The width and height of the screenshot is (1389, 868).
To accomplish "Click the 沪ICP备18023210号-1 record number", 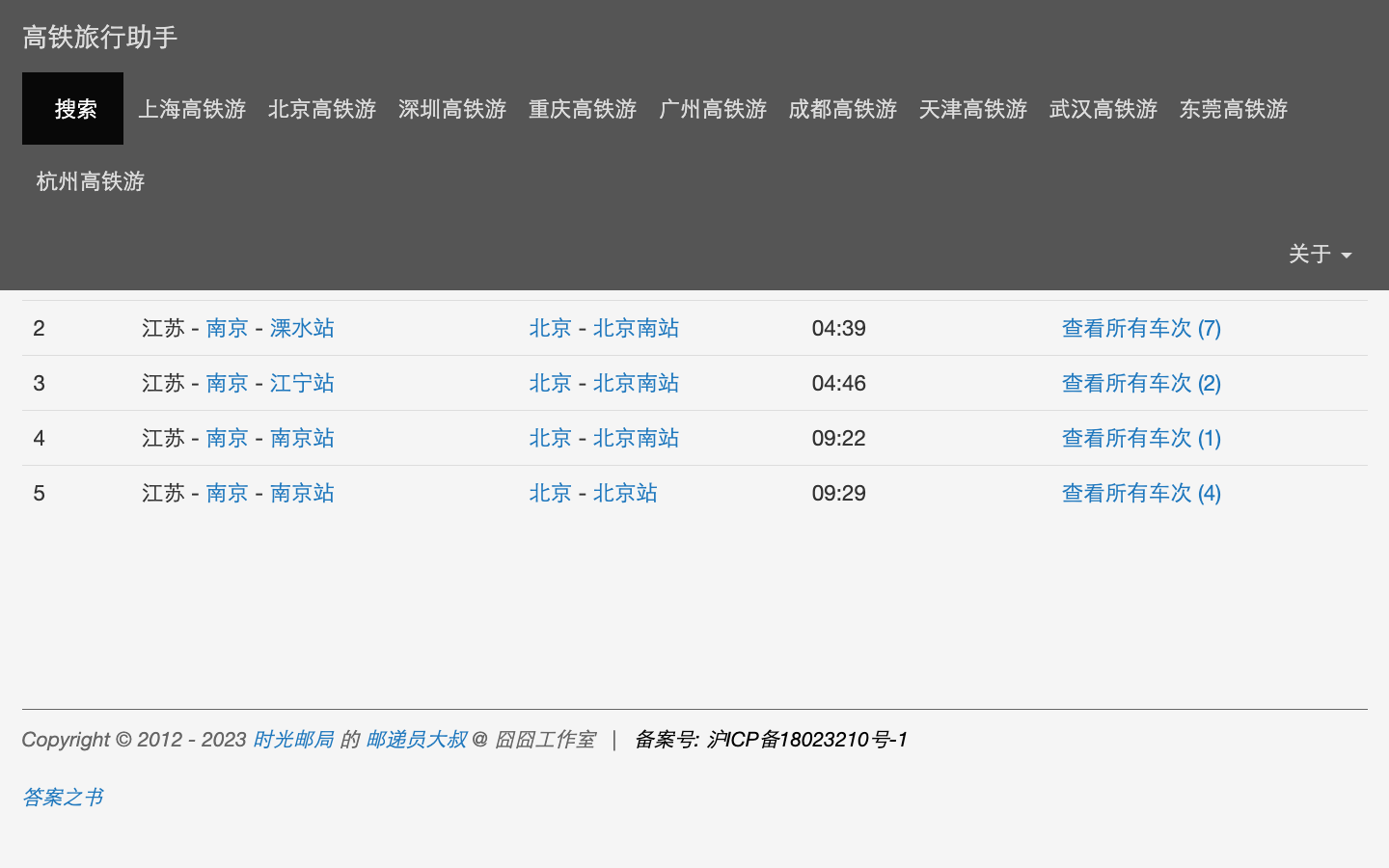I will (x=806, y=740).
